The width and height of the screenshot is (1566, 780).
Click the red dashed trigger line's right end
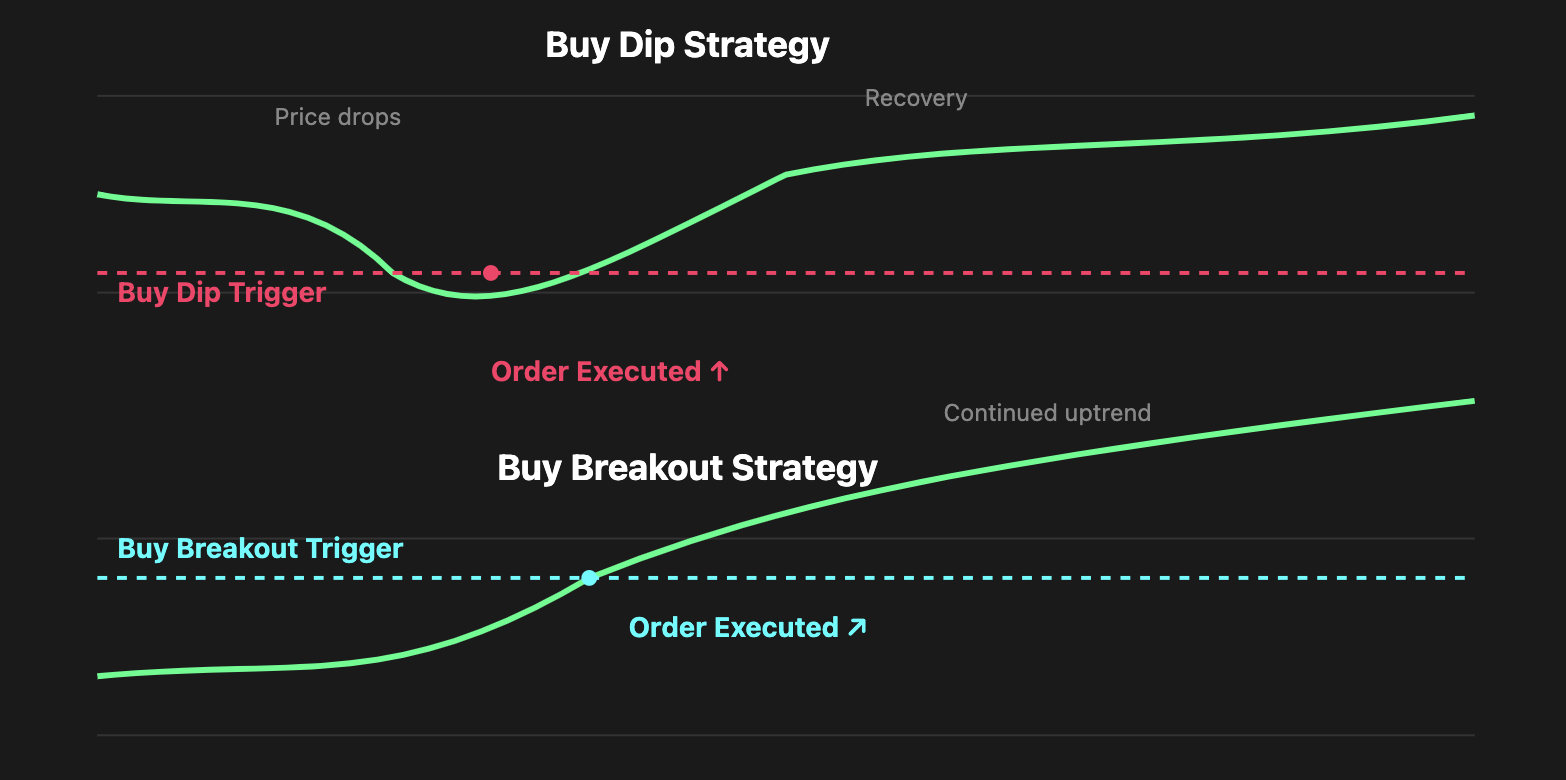click(x=1463, y=273)
